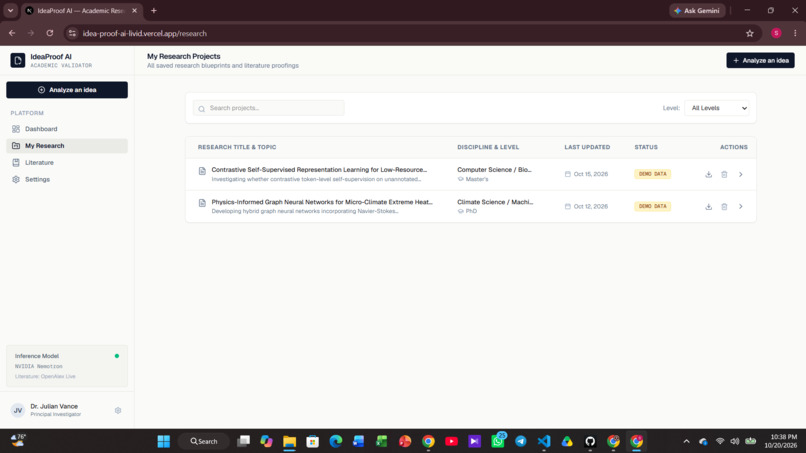Click the Search projects field
The height and width of the screenshot is (453, 806).
pyautogui.click(x=269, y=108)
